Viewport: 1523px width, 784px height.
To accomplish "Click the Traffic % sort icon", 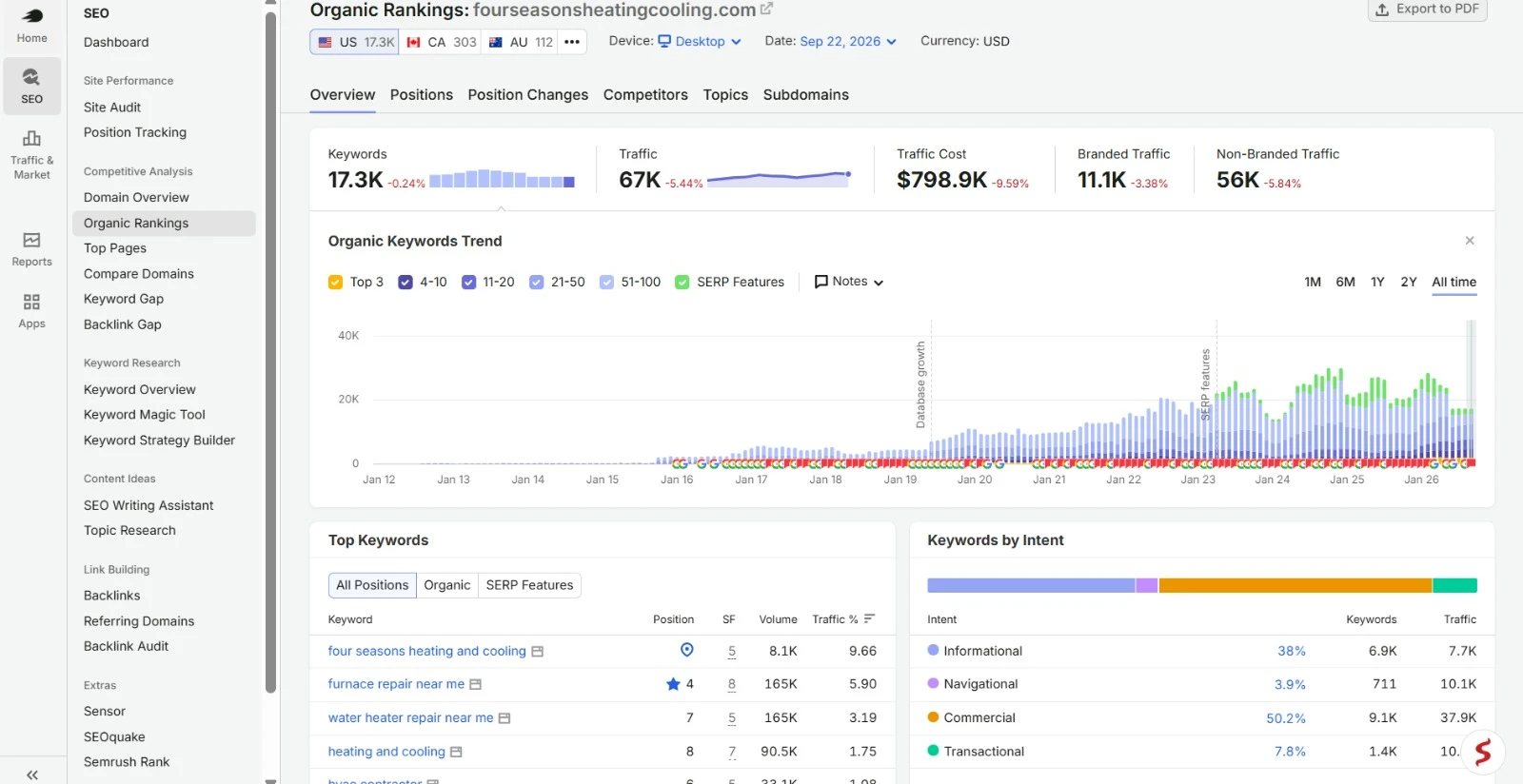I will (x=869, y=618).
